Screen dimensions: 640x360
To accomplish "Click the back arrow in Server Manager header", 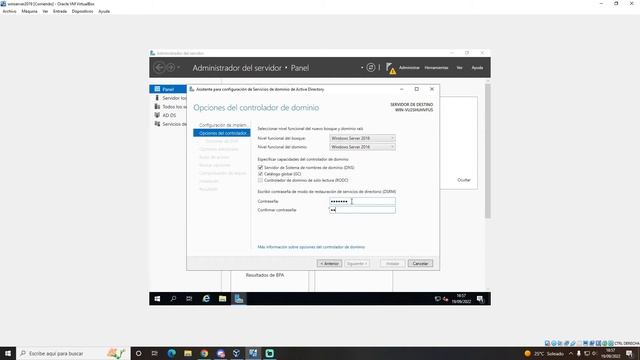I will coord(159,68).
